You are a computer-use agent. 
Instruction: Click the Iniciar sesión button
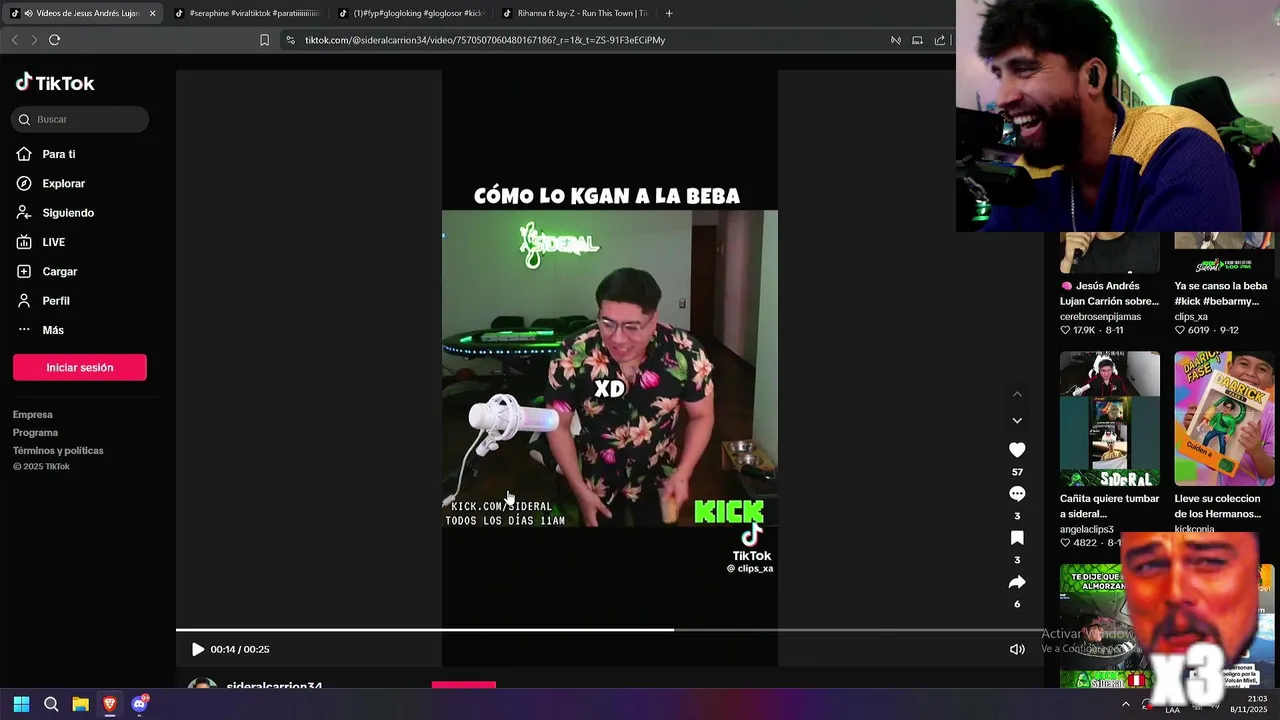[x=80, y=367]
